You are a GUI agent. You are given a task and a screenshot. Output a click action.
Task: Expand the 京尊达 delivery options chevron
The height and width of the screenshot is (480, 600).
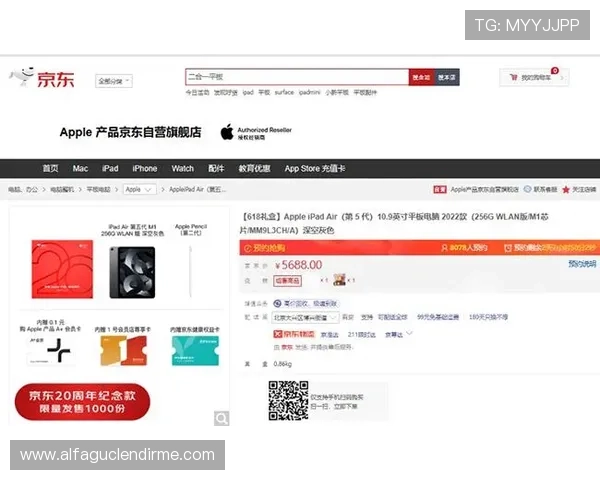tap(409, 334)
